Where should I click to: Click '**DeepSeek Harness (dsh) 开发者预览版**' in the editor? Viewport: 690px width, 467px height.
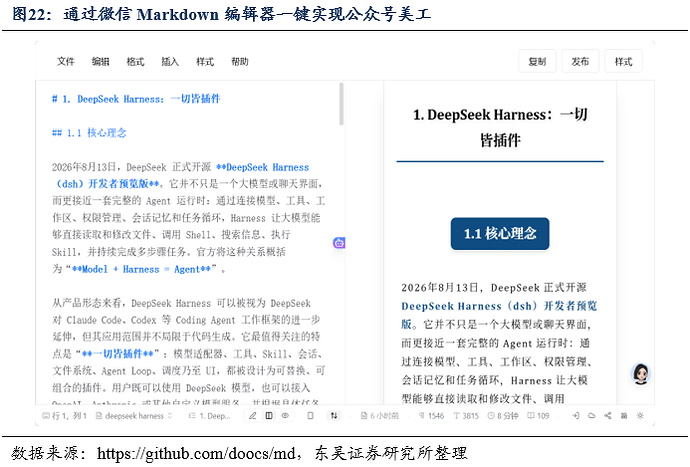181,175
